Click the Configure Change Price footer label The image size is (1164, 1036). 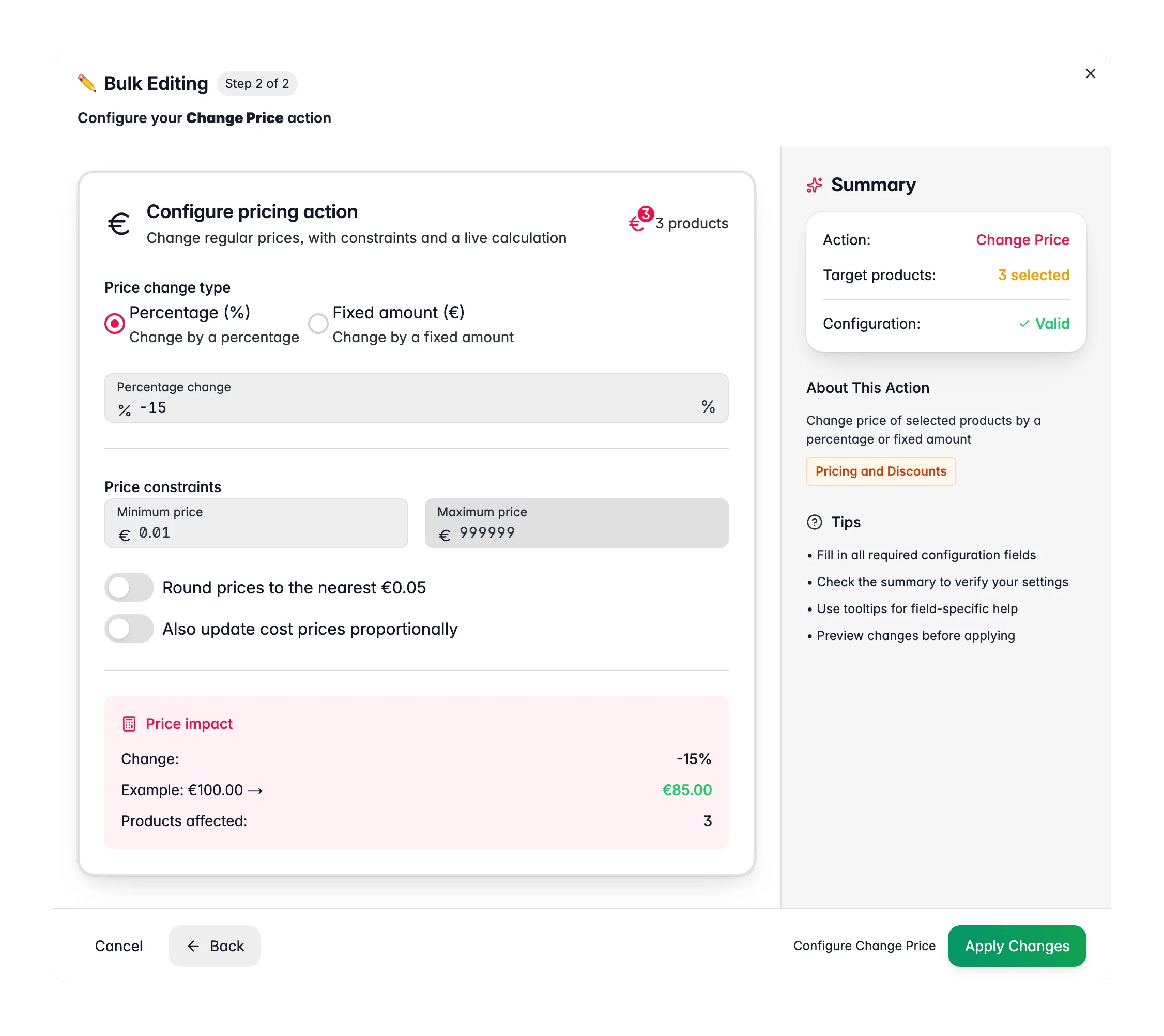pyautogui.click(x=864, y=946)
